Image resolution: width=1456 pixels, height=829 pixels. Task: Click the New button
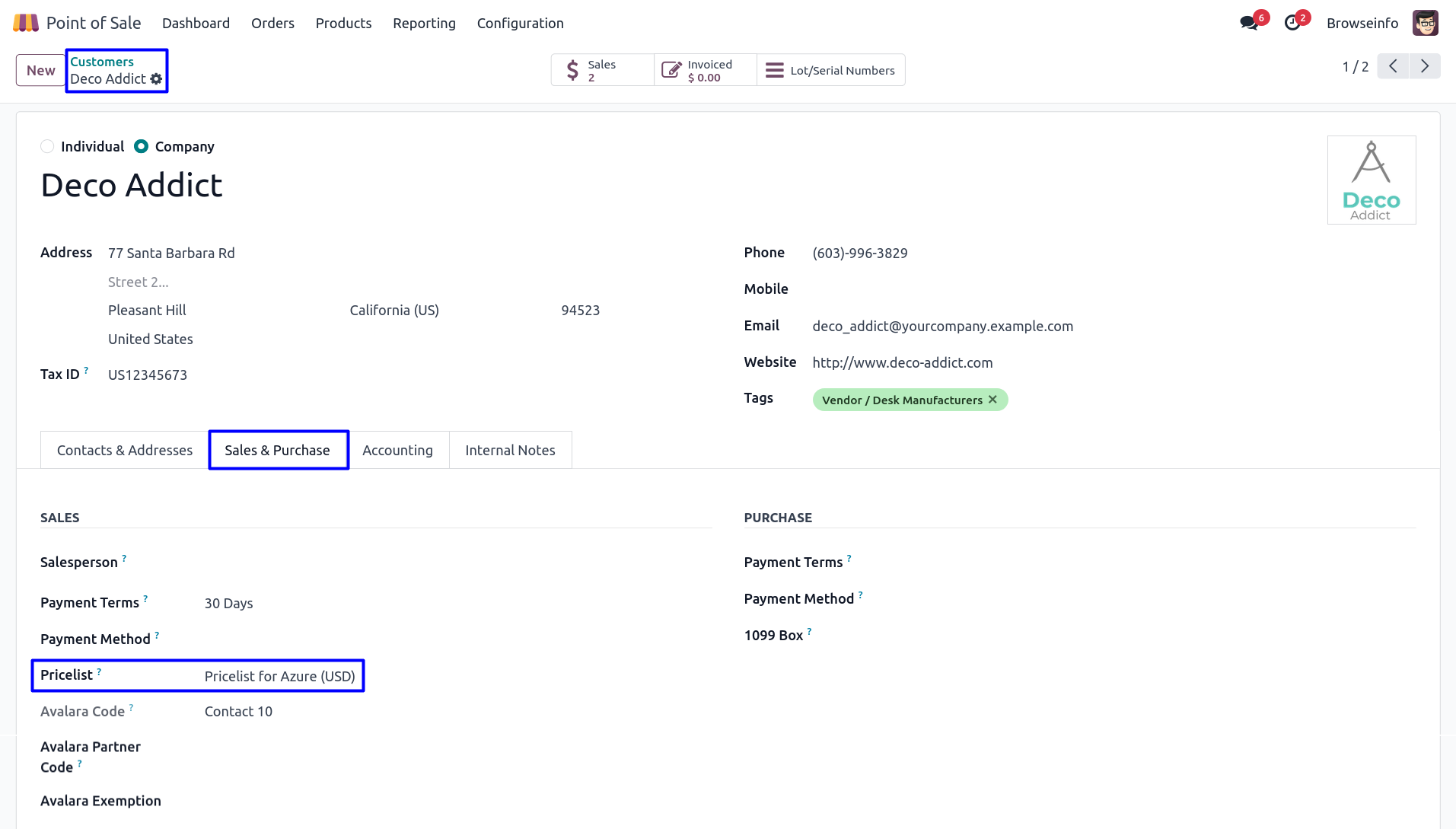[41, 70]
